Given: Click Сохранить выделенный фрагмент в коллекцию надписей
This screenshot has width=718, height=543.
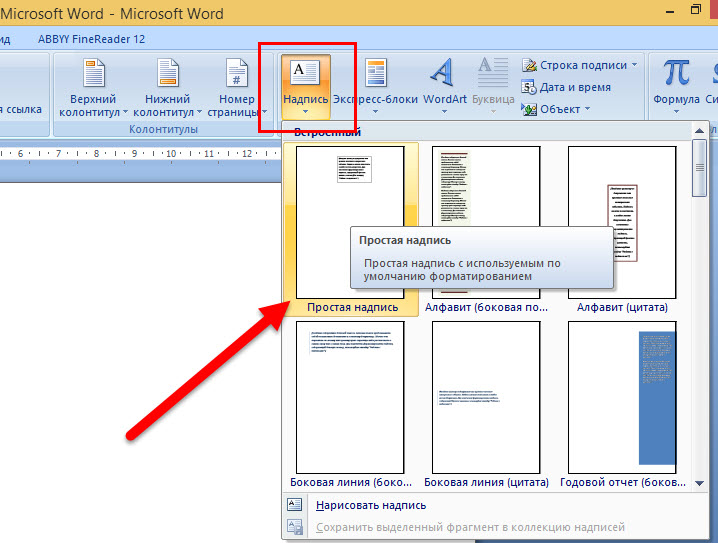Looking at the screenshot, I should tap(470, 527).
